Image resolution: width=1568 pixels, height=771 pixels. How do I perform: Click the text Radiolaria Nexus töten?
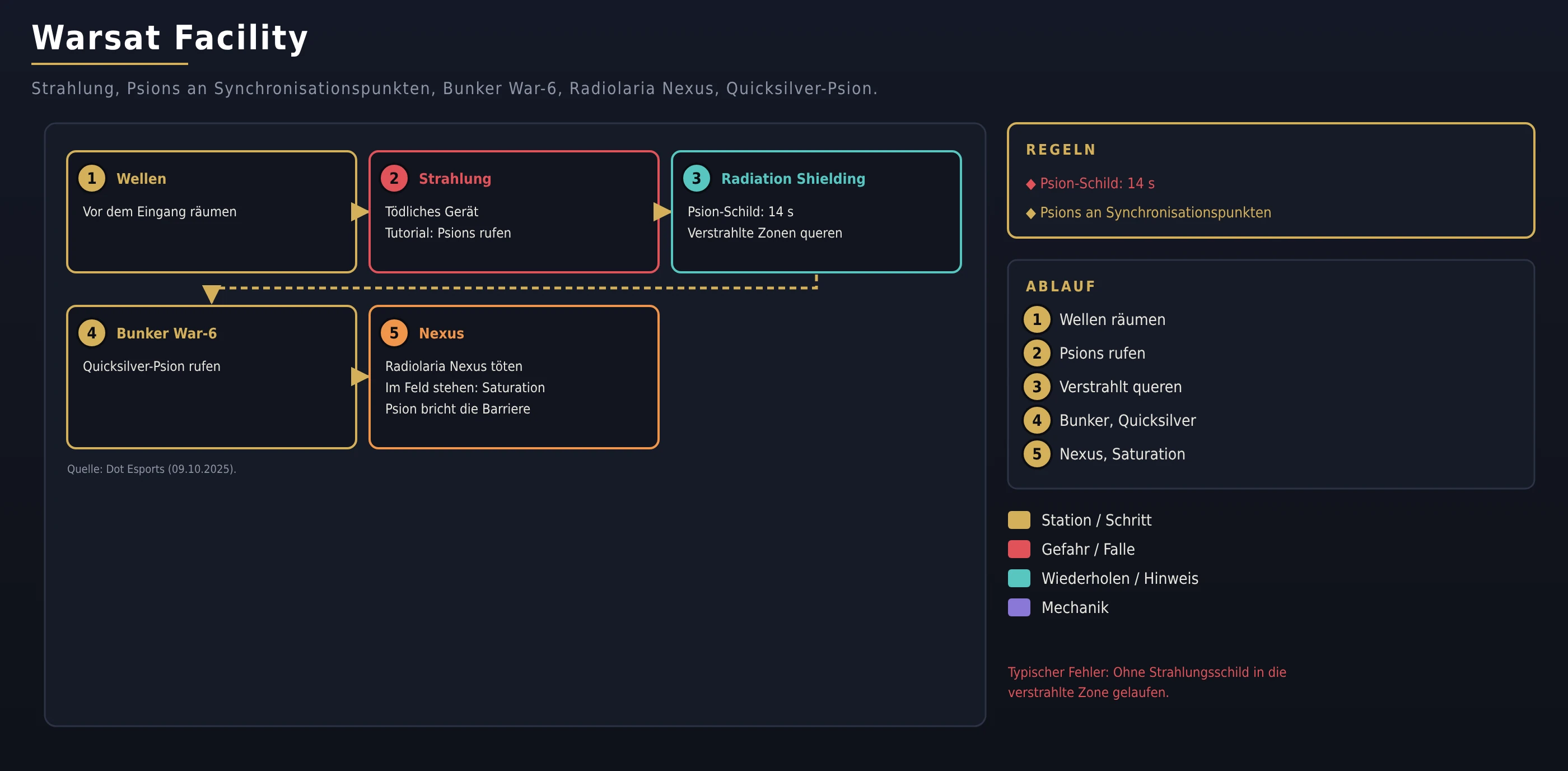(454, 366)
